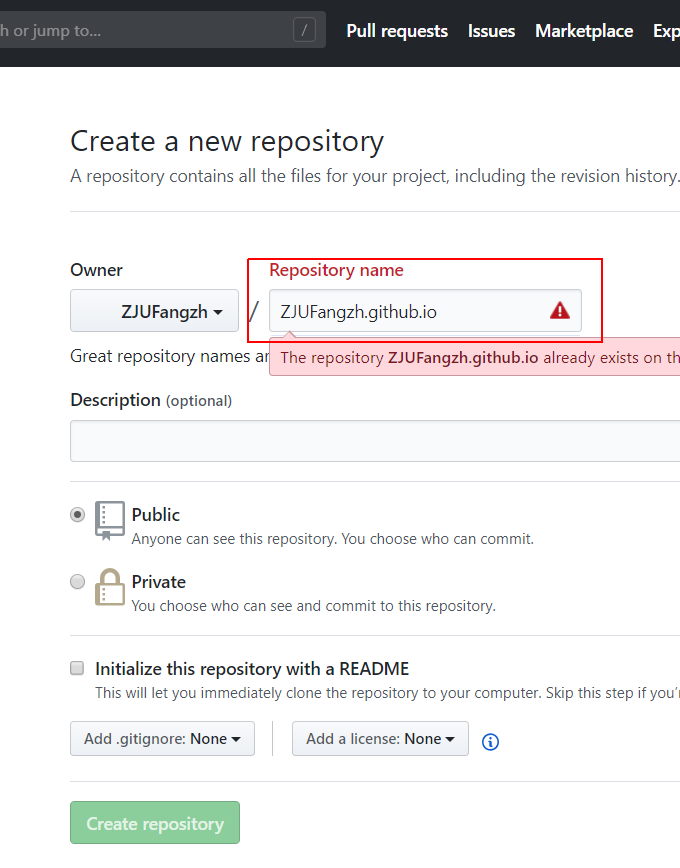This screenshot has width=680, height=868.
Task: Go to Issues in the header
Action: pos(491,31)
